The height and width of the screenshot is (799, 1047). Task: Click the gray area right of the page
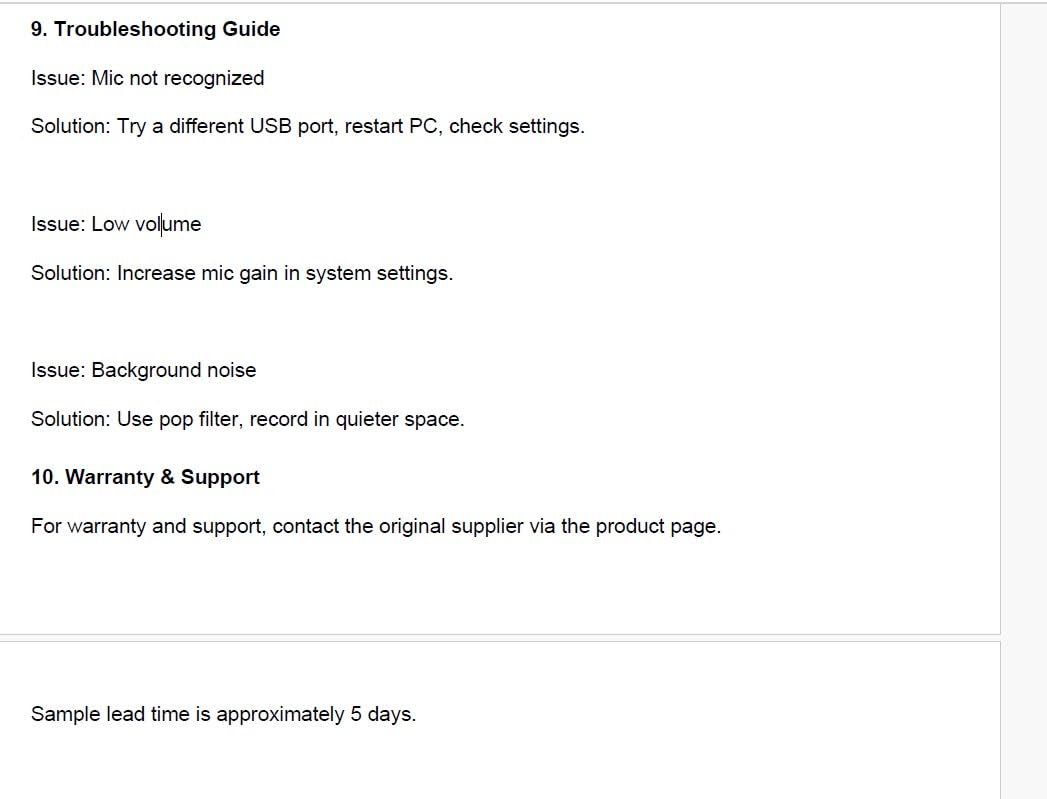click(1024, 400)
